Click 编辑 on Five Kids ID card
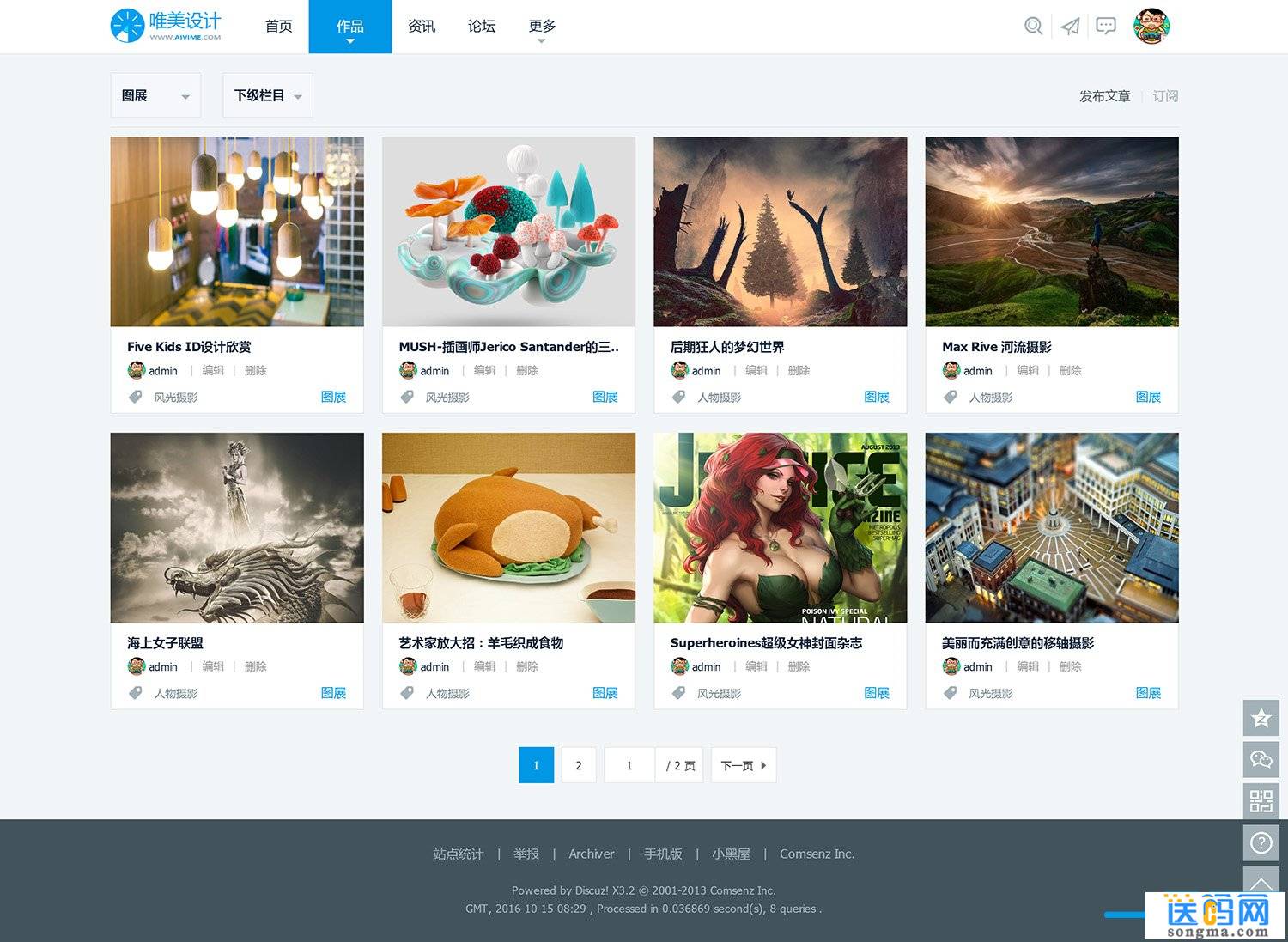This screenshot has height=942, width=1288. pyautogui.click(x=213, y=370)
